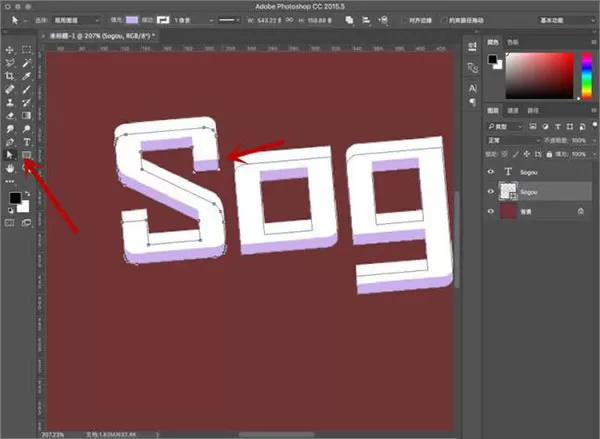Open the layer fill dropdown arrow

pyautogui.click(x=594, y=154)
